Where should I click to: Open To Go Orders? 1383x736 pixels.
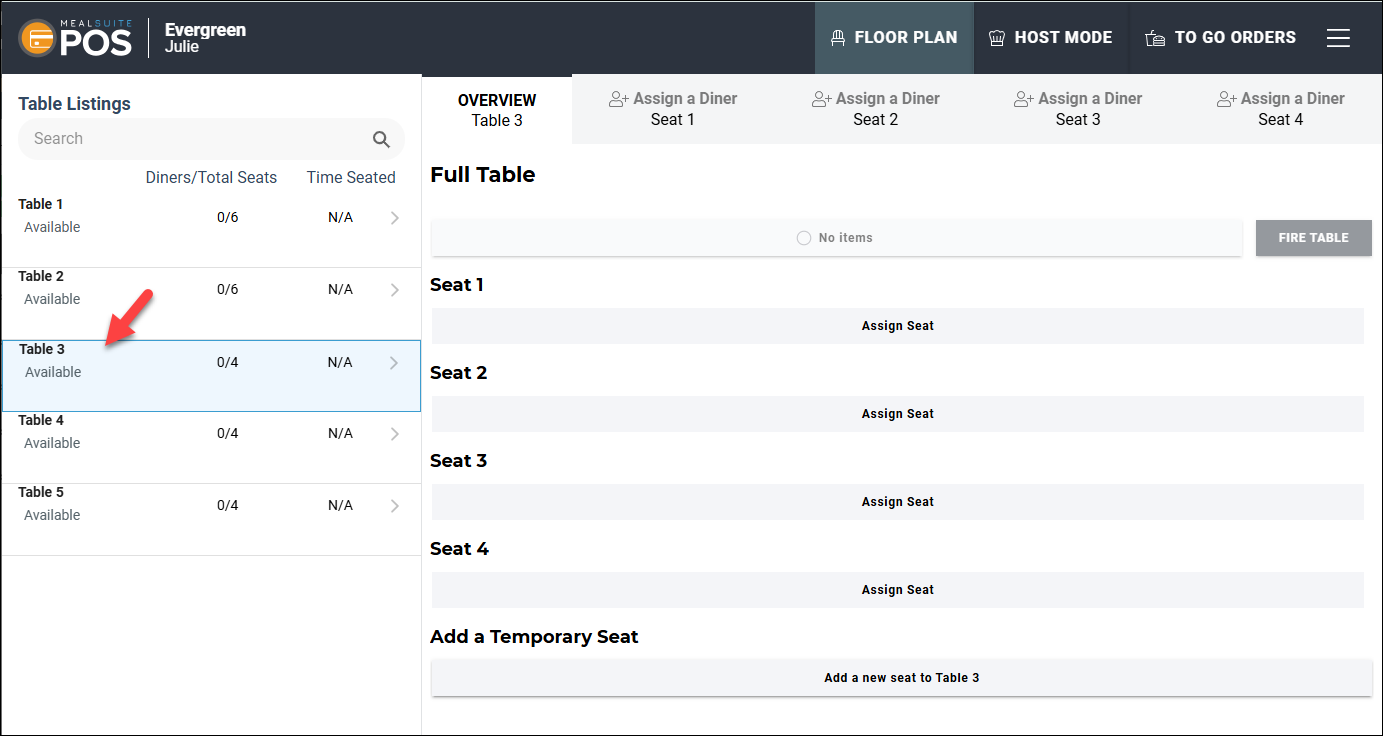click(x=1221, y=38)
